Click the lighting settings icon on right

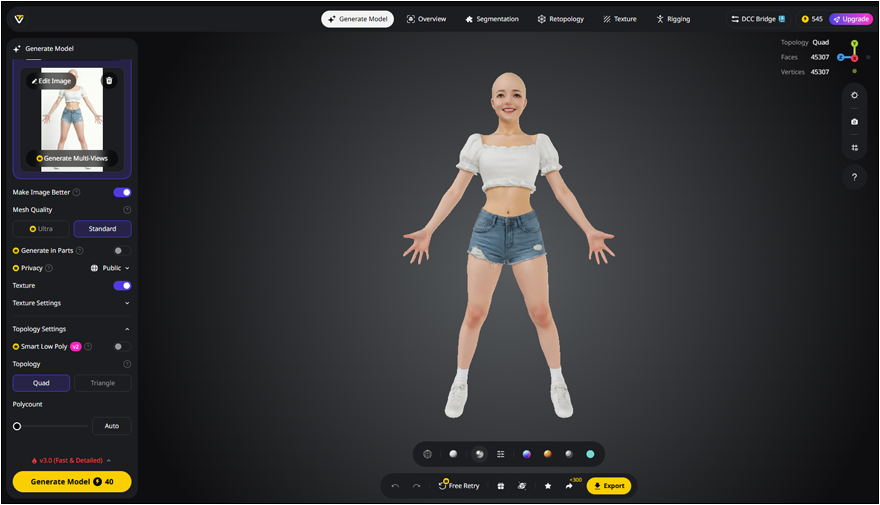tap(854, 96)
